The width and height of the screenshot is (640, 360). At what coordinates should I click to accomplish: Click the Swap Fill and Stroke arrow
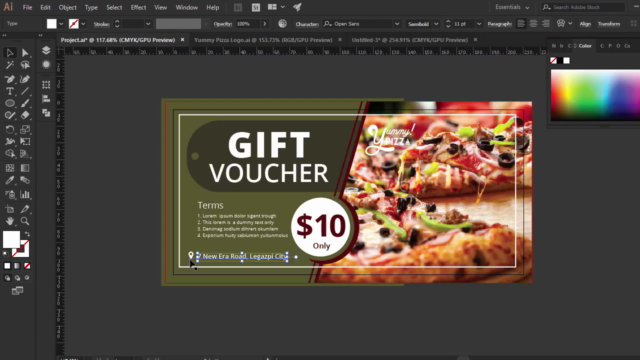click(x=27, y=234)
